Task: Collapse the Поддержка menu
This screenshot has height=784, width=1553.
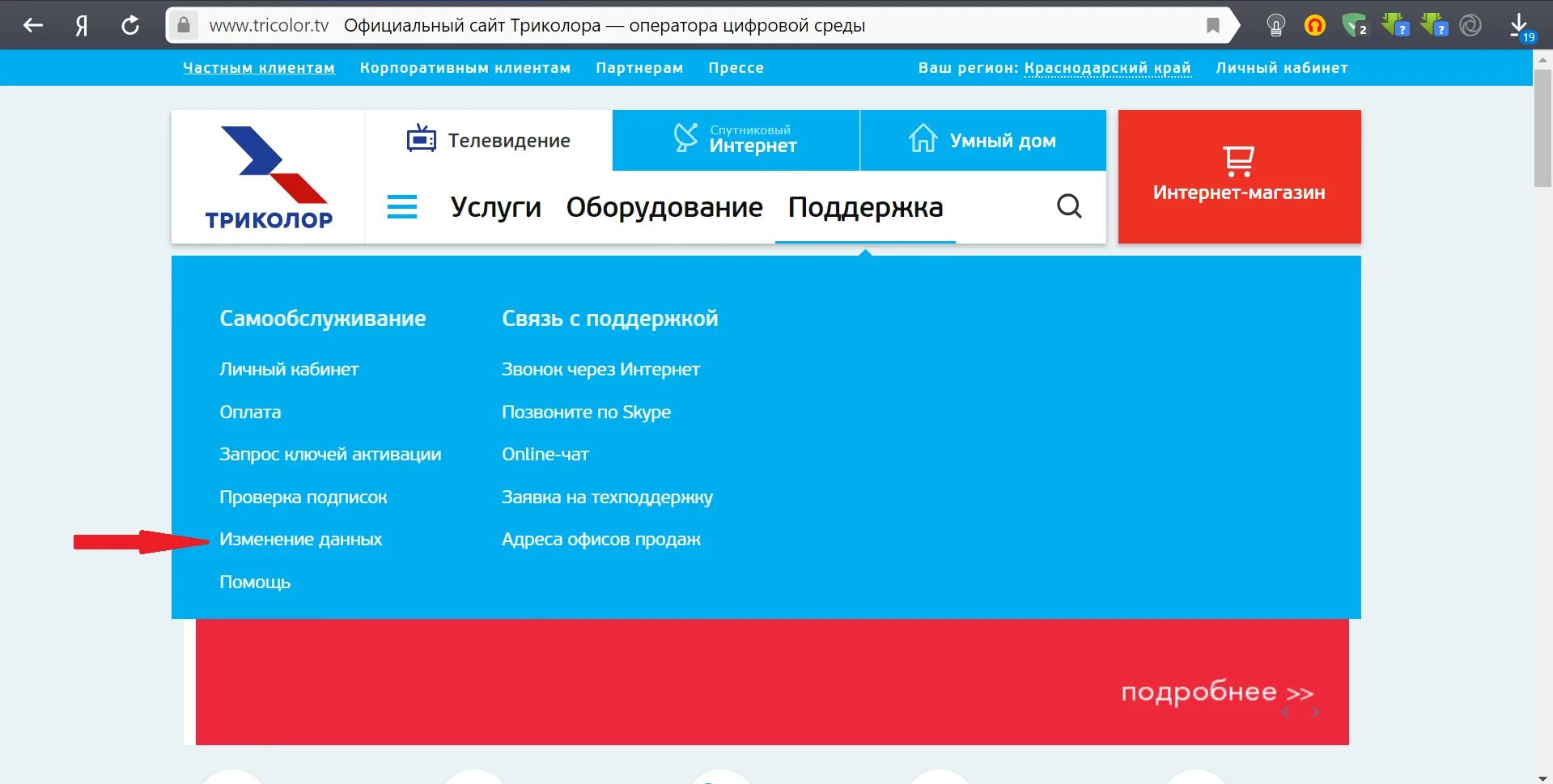Action: 865,208
